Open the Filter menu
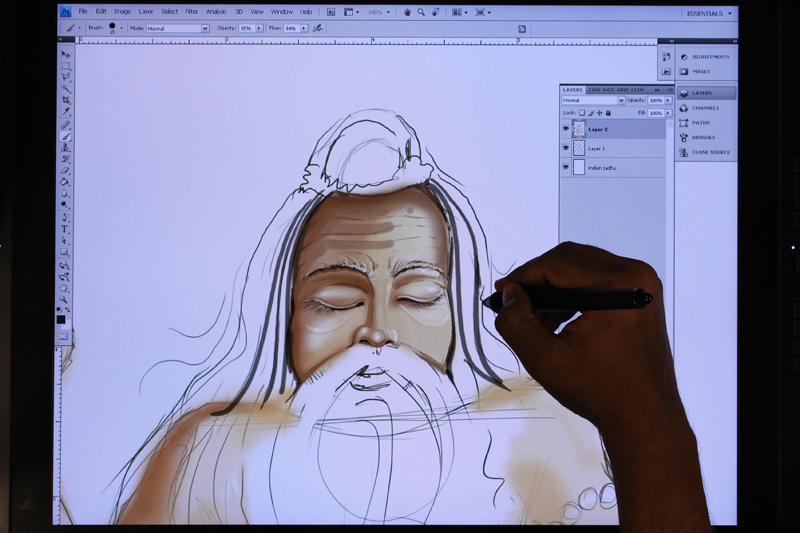Viewport: 800px width, 533px height. click(191, 11)
